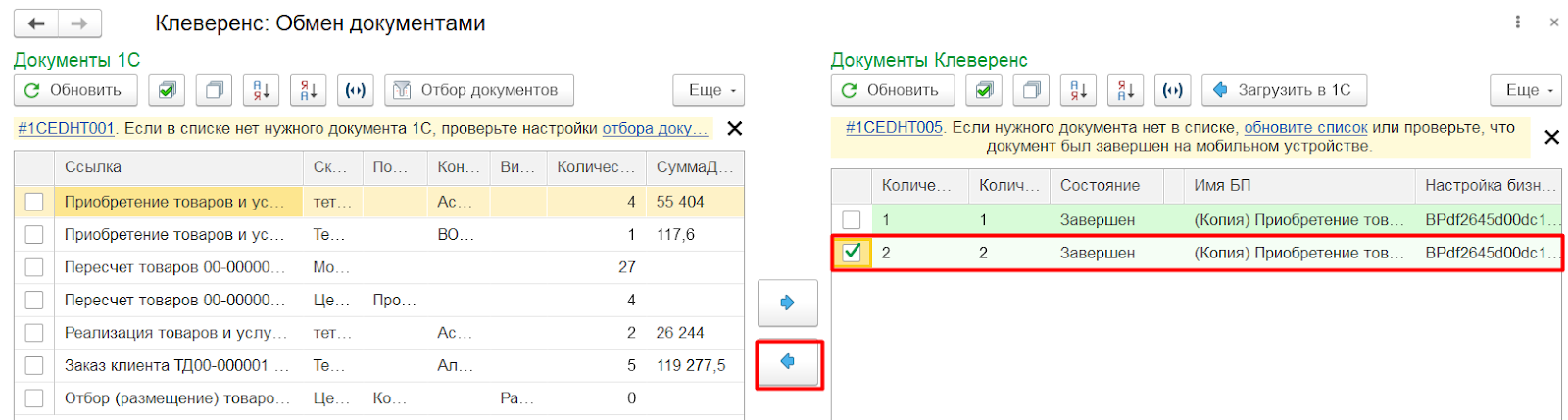This screenshot has width=1568, height=420.
Task: Expand the Еще menu in the Документы 1С panel
Action: (x=709, y=90)
